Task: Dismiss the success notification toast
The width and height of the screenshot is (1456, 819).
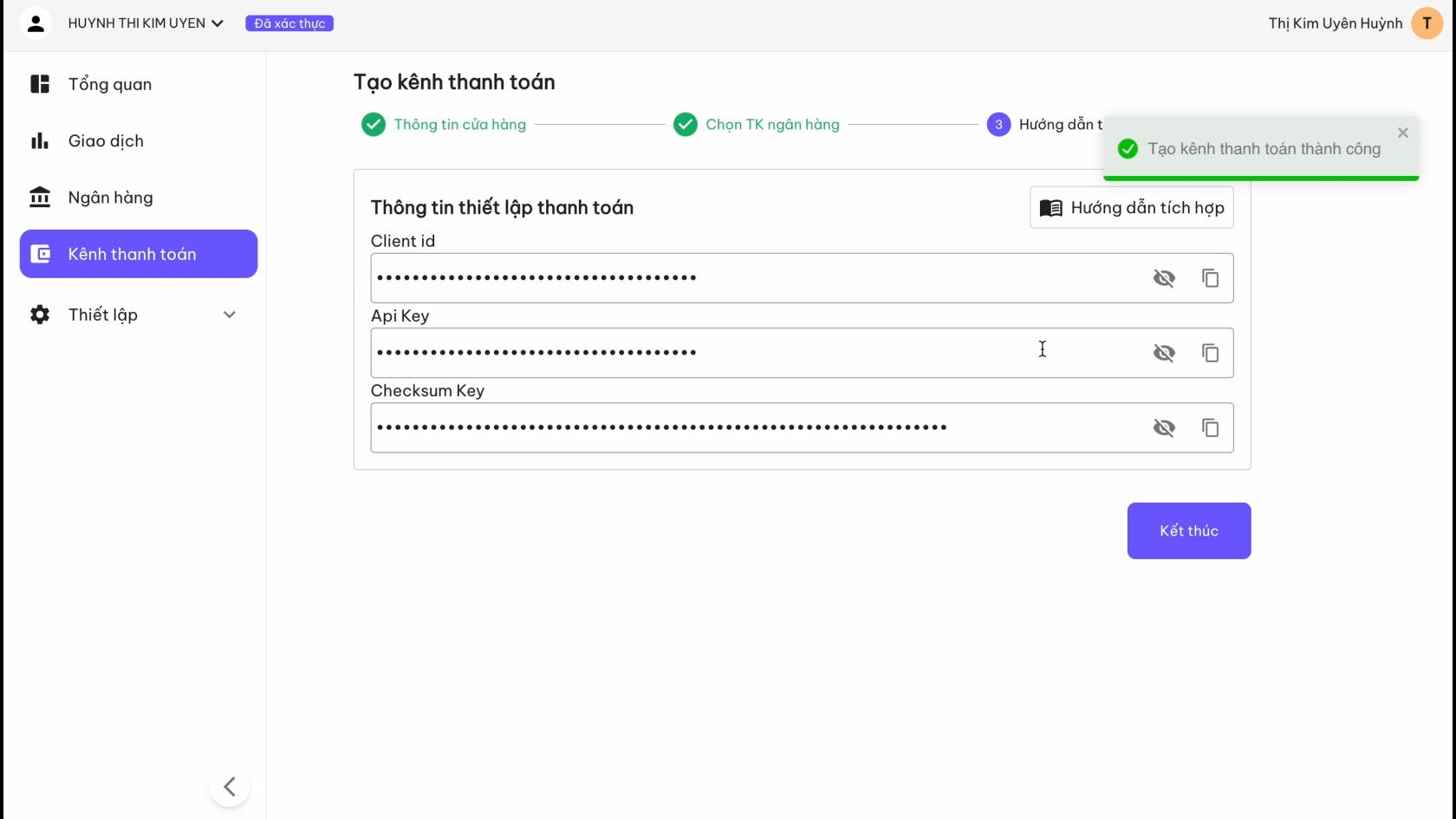Action: click(x=1403, y=133)
